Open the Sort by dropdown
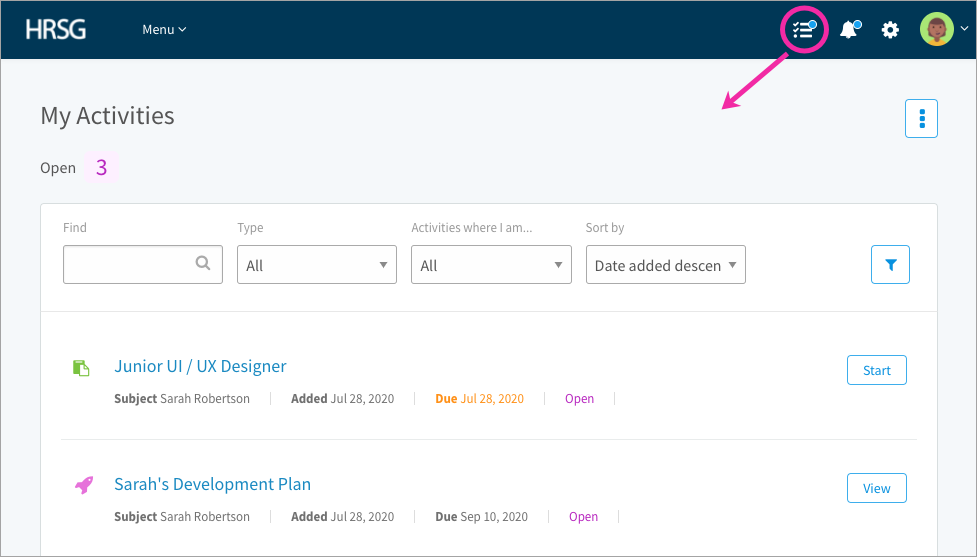 [x=665, y=265]
